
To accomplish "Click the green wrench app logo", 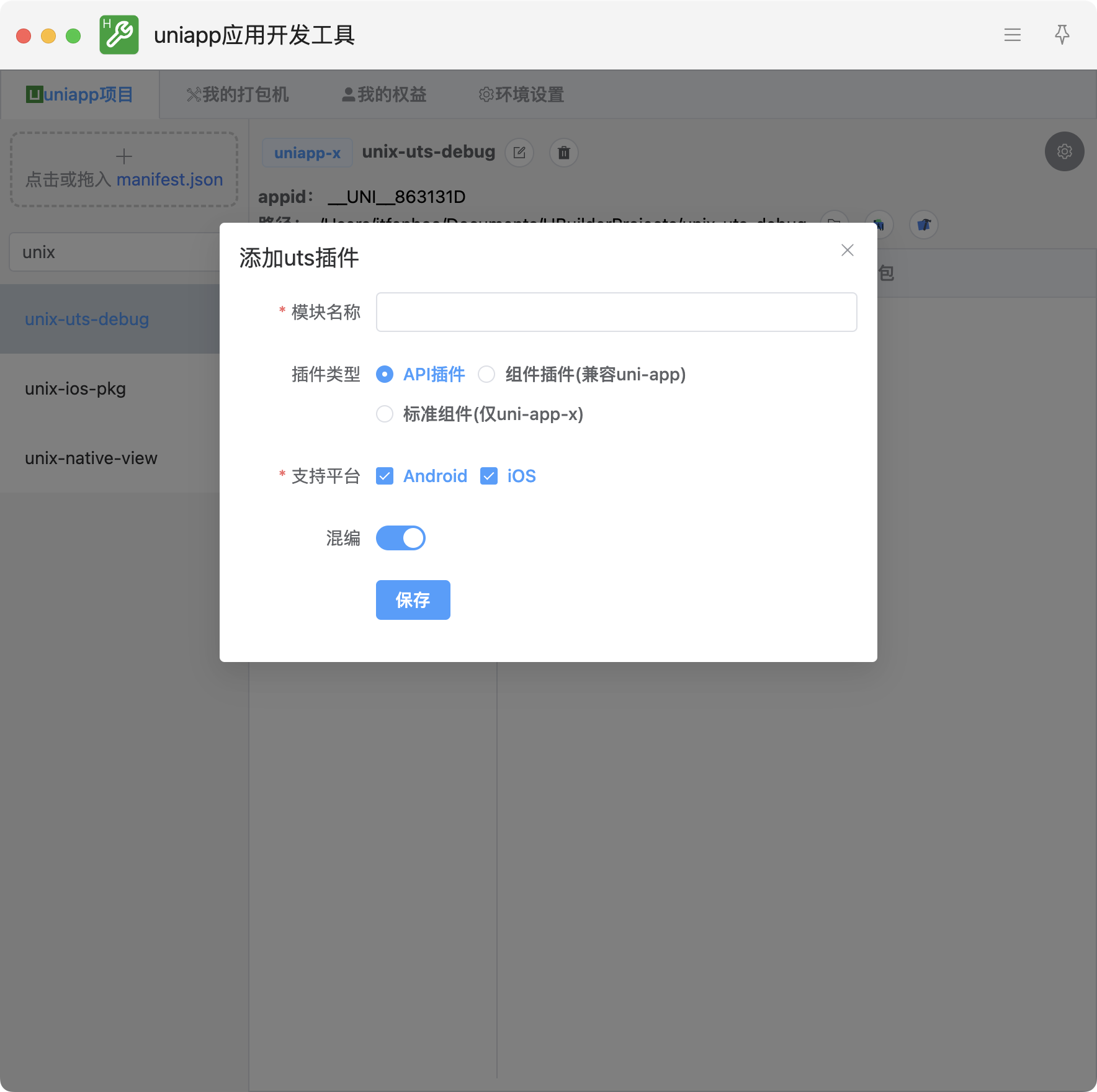I will click(119, 35).
